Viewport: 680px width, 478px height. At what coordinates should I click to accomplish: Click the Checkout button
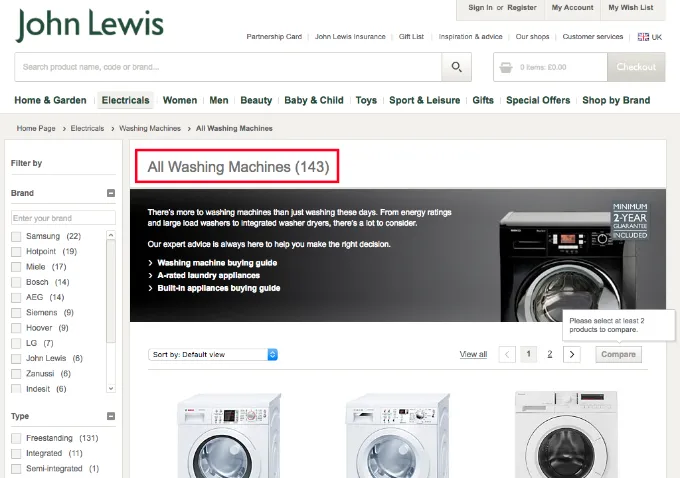pos(636,67)
